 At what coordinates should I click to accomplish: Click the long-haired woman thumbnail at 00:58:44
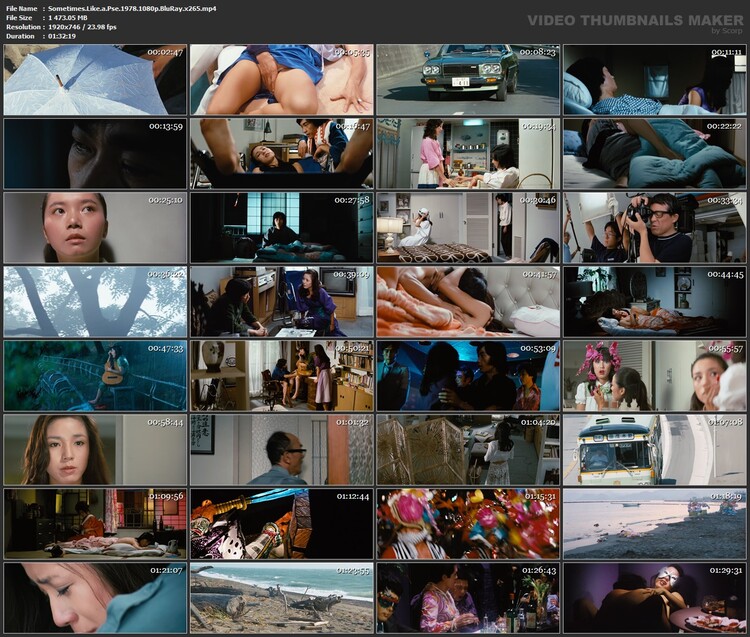point(95,449)
